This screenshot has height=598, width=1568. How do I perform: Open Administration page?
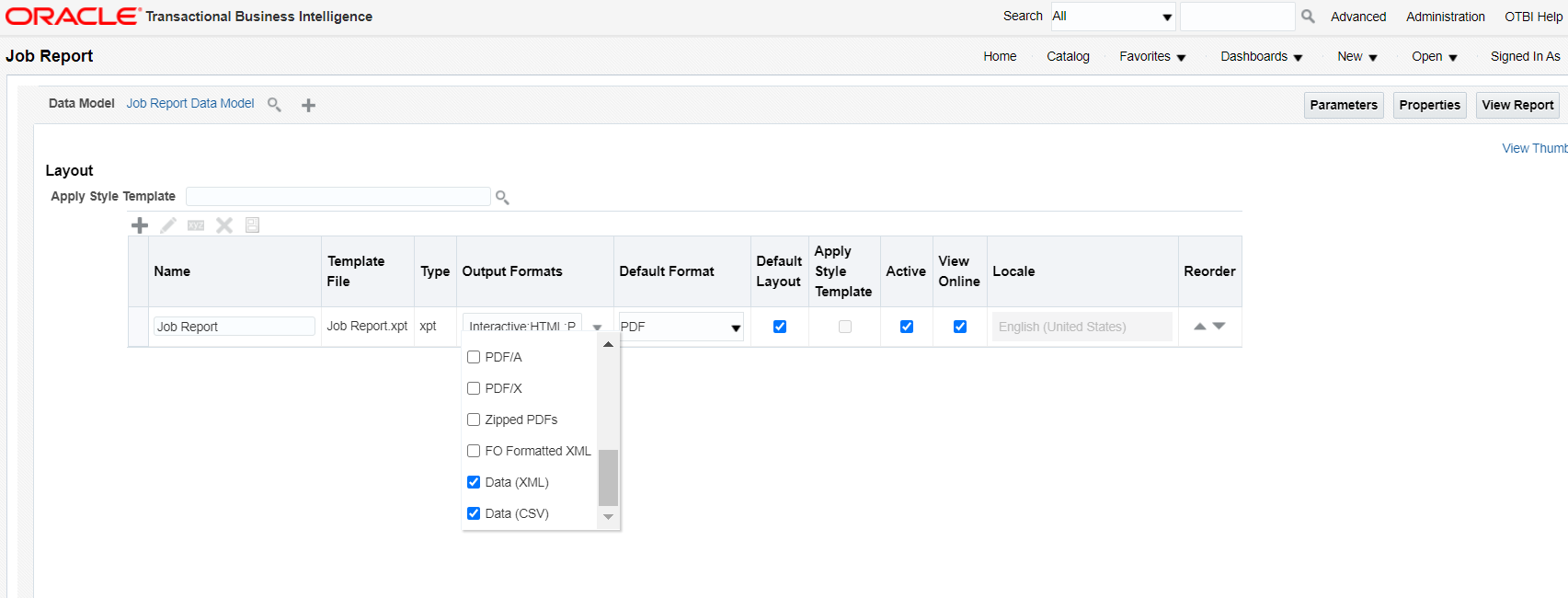1446,17
